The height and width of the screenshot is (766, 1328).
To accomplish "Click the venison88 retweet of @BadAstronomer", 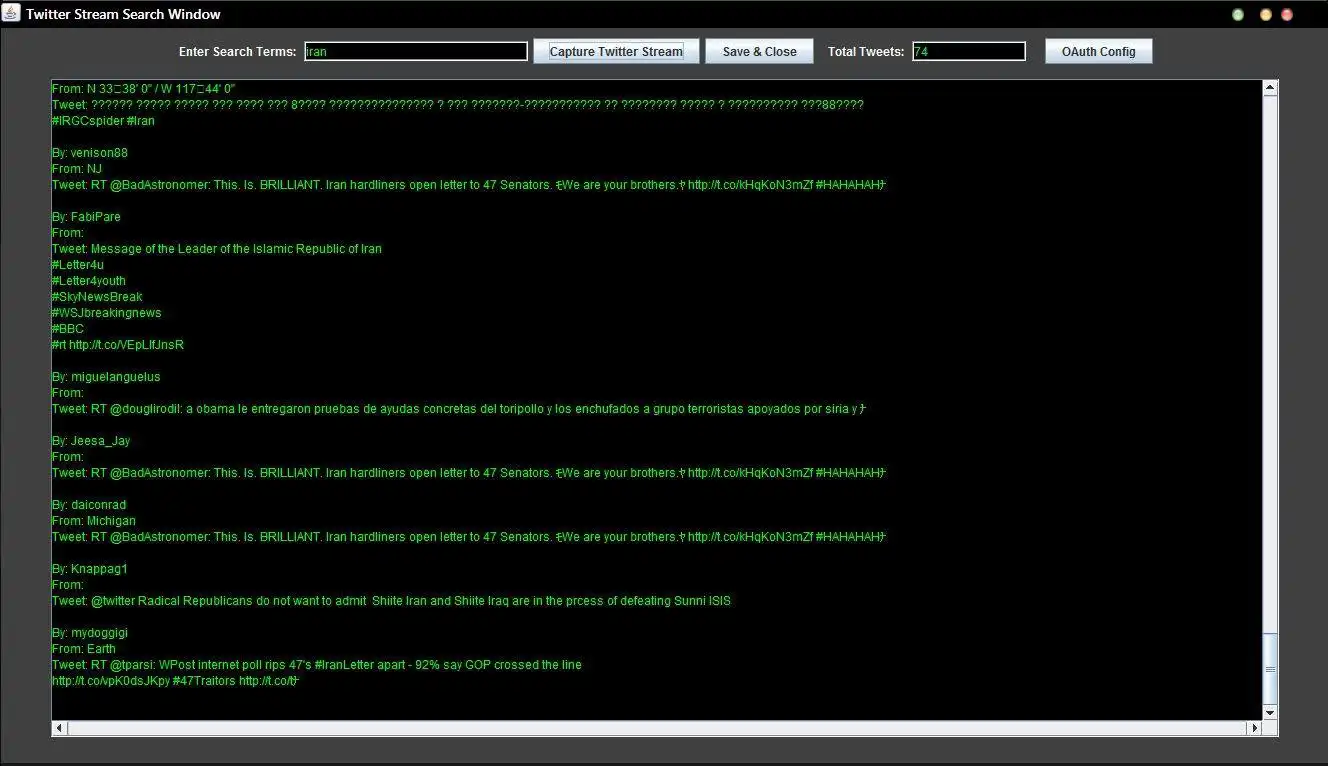I will click(x=470, y=185).
